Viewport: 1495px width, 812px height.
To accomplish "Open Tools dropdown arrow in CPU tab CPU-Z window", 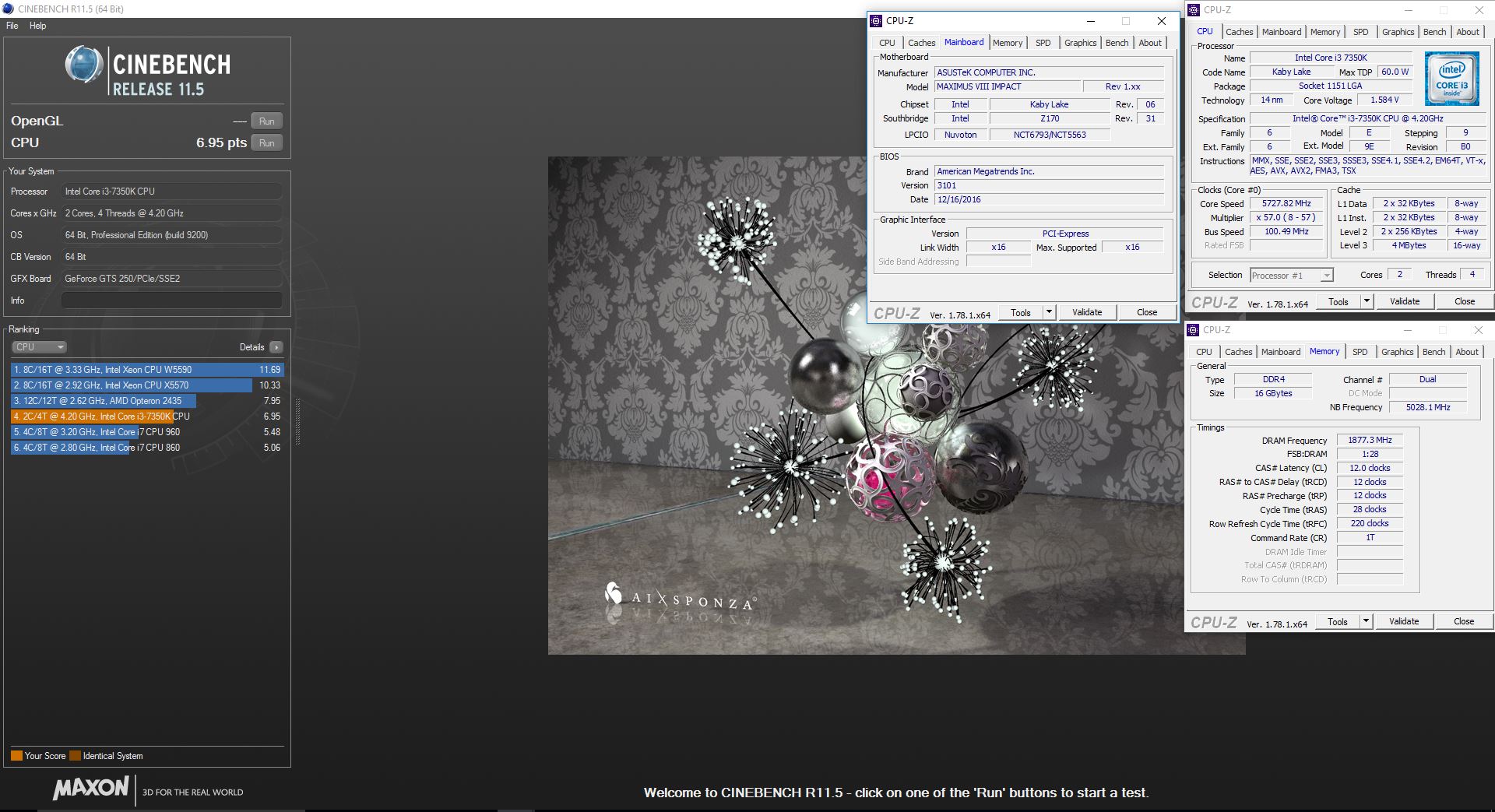I will (1367, 302).
